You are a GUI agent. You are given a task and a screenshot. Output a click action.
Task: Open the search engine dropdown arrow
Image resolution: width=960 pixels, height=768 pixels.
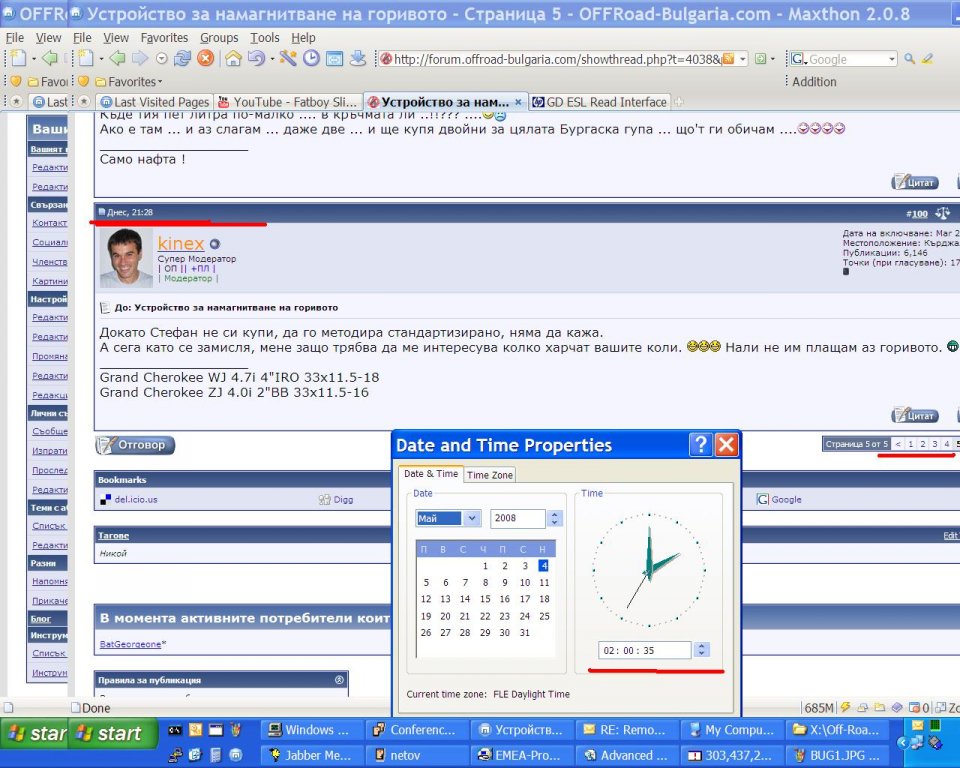pyautogui.click(x=892, y=59)
